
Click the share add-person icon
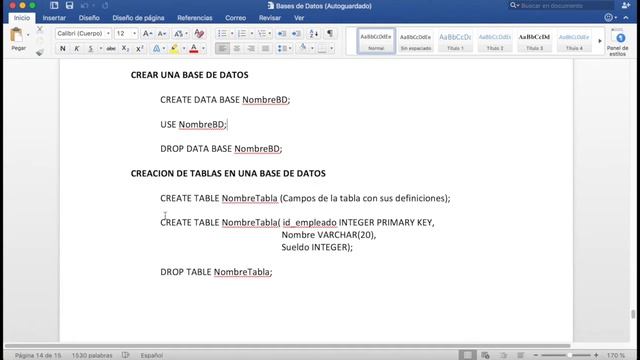point(625,5)
